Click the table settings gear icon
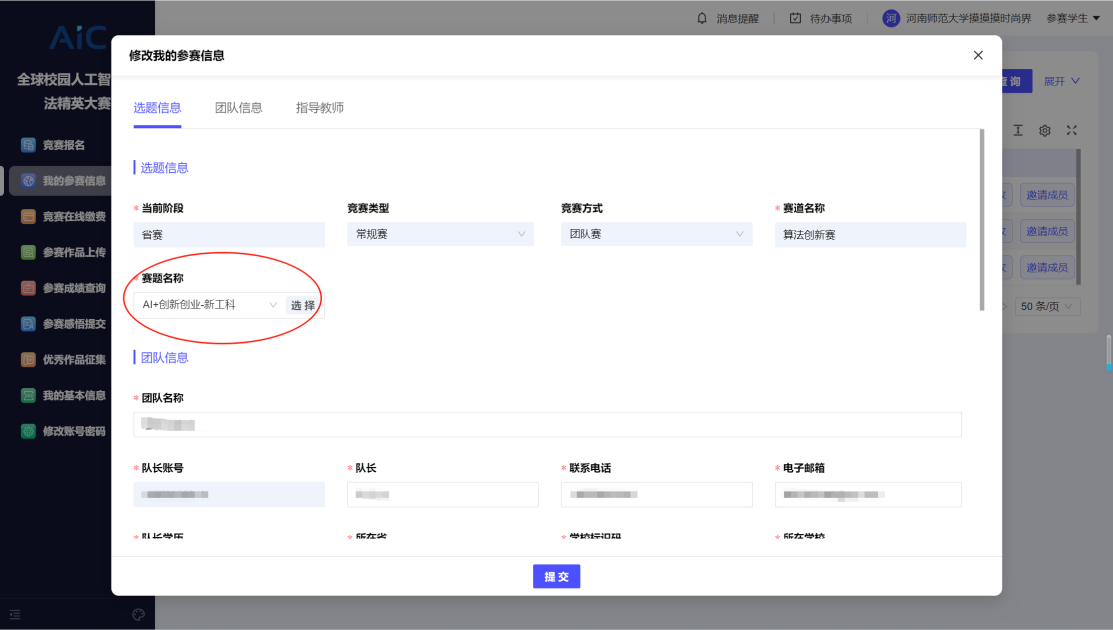 pos(1045,131)
